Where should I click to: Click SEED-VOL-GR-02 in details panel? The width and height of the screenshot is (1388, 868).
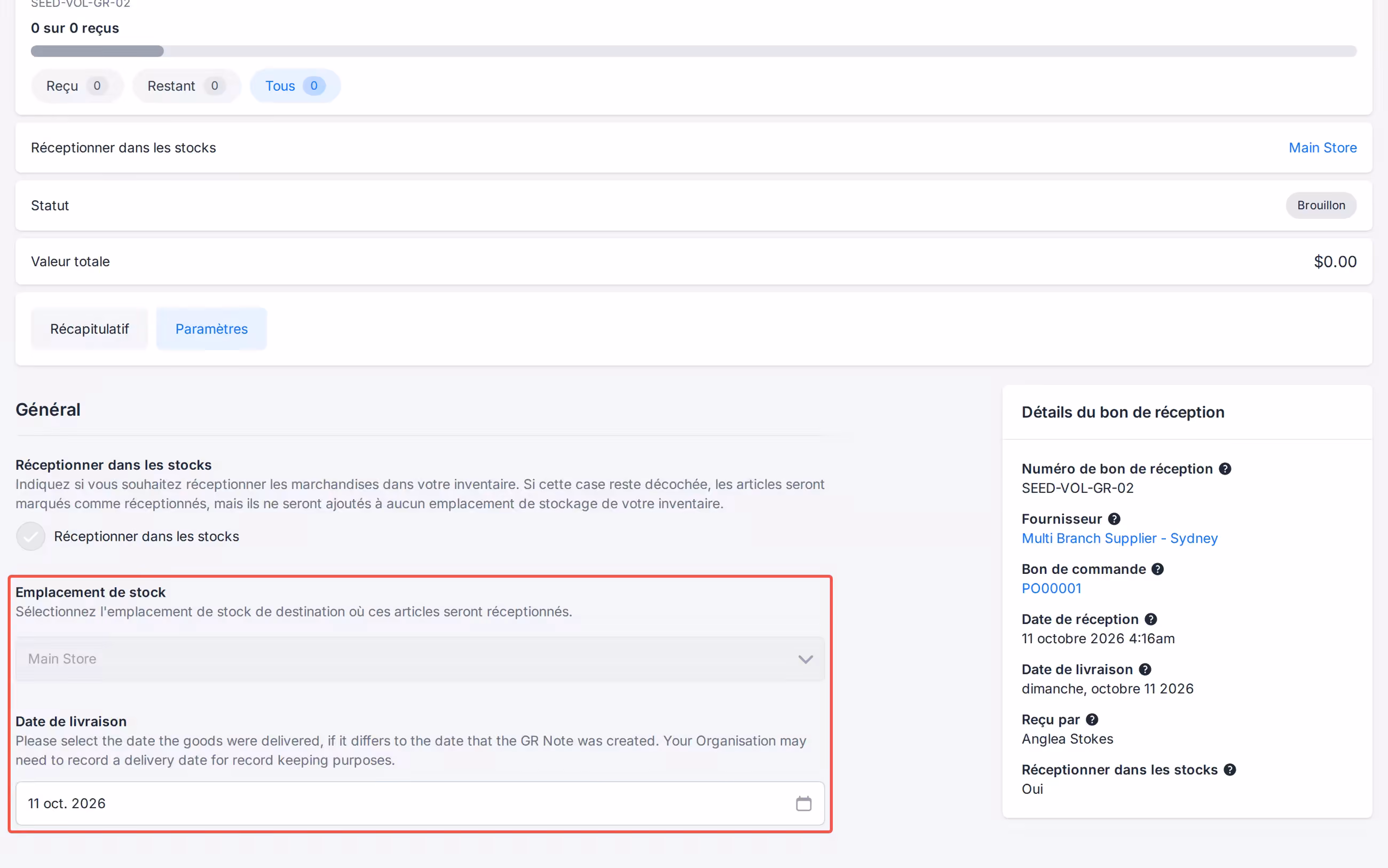click(x=1077, y=488)
